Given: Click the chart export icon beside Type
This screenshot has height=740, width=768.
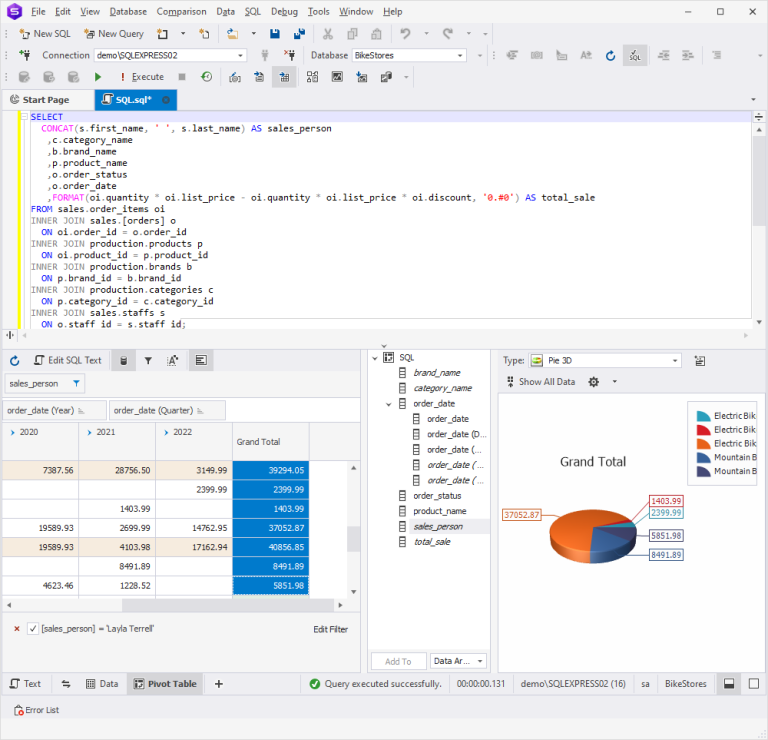Looking at the screenshot, I should click(x=700, y=361).
